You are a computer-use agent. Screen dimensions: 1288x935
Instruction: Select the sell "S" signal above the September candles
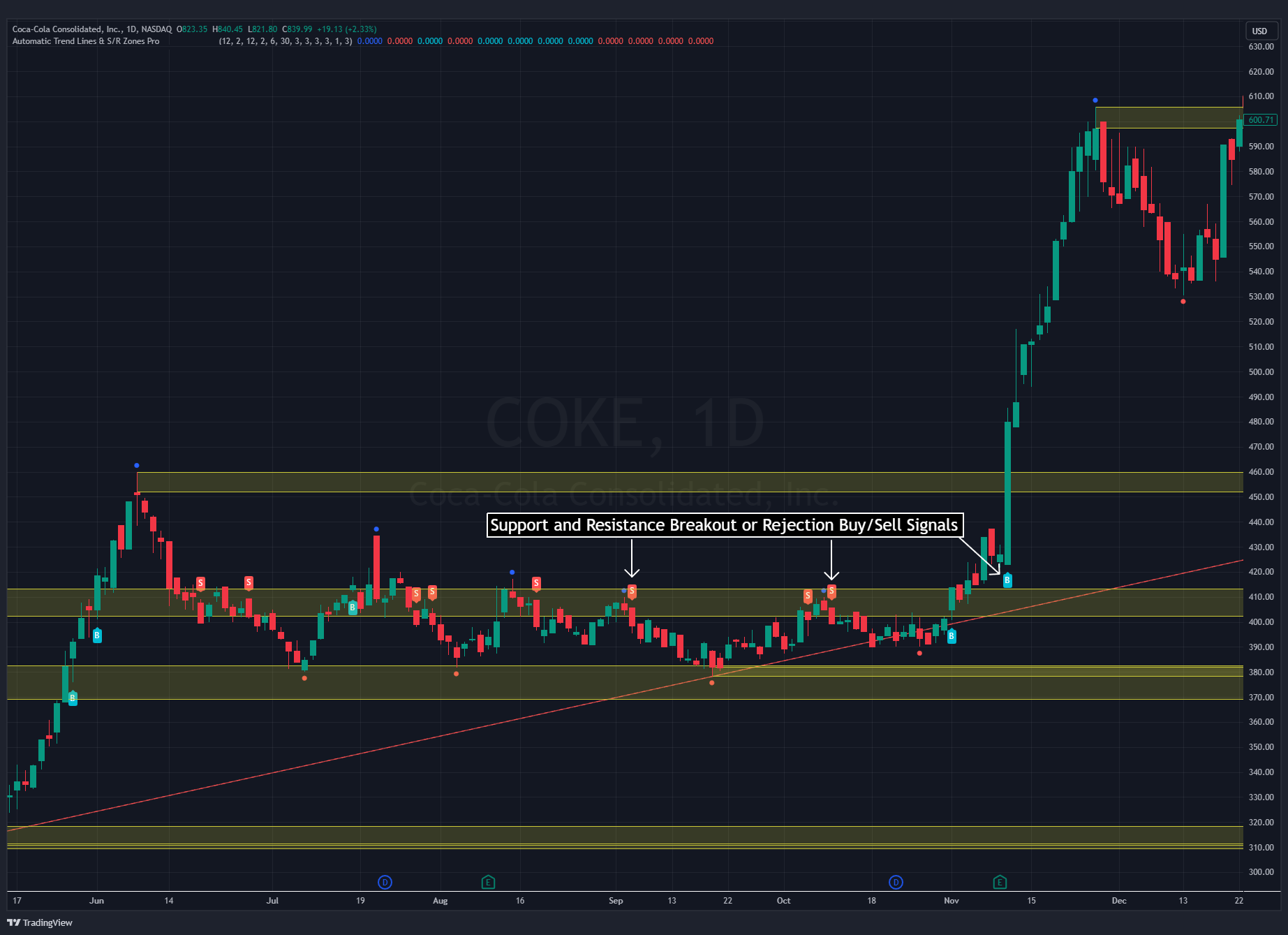[x=632, y=591]
